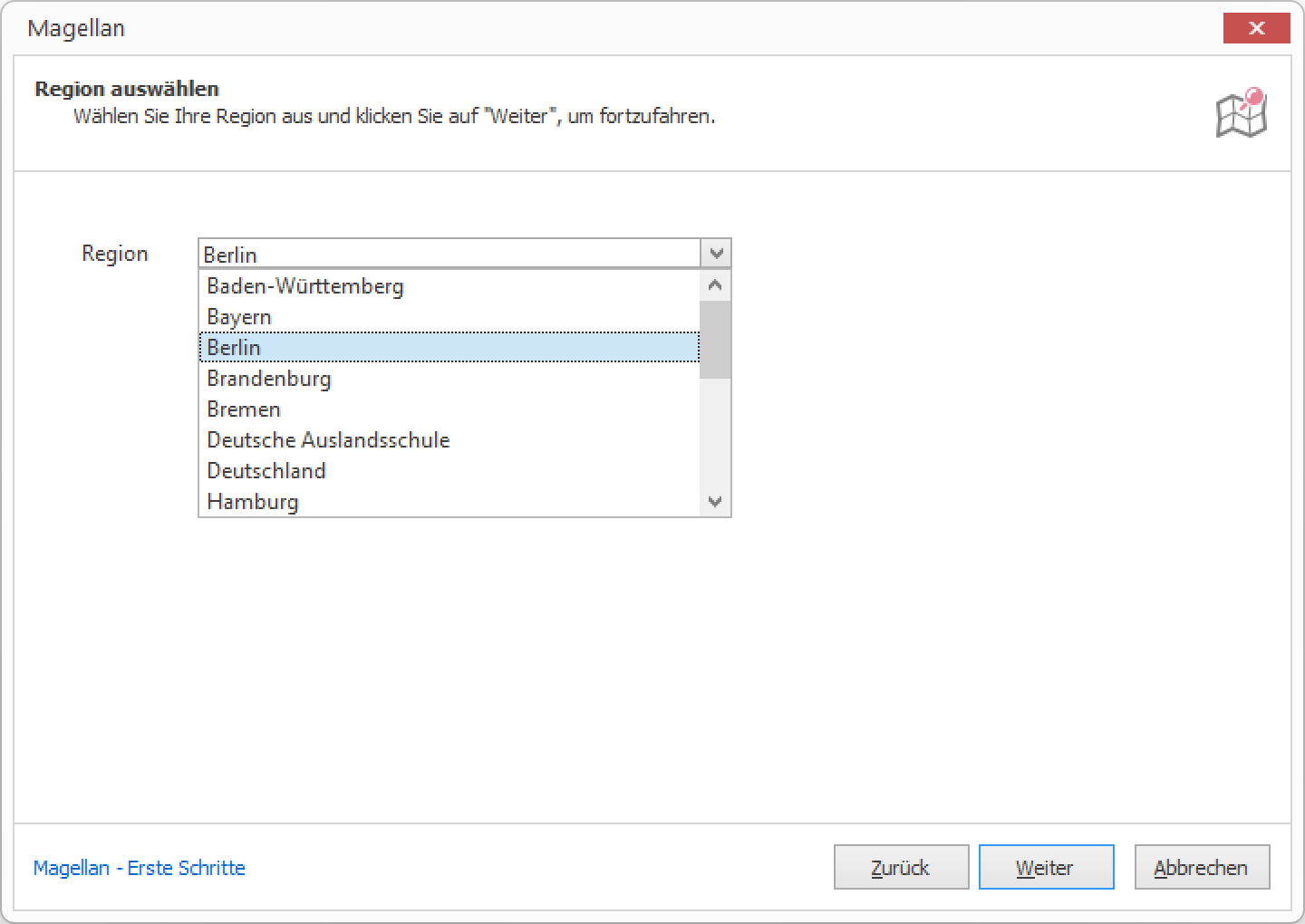The height and width of the screenshot is (924, 1305).
Task: Go back with the Zurück button
Action: (x=901, y=867)
